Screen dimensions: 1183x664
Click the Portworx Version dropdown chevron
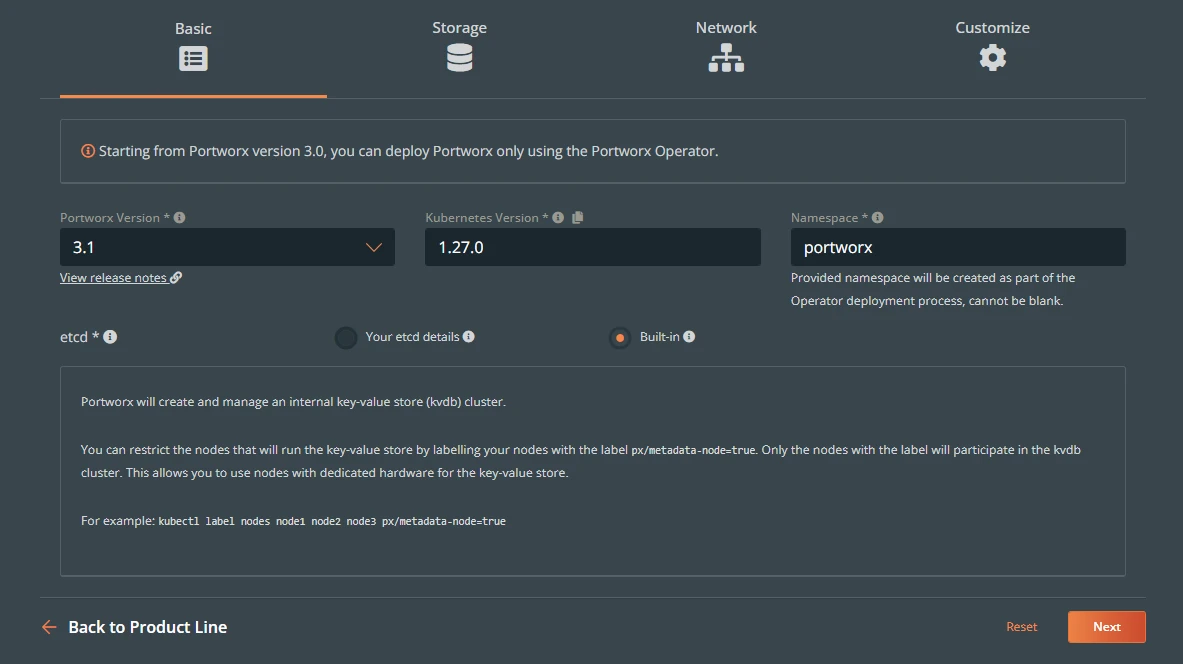coord(373,247)
